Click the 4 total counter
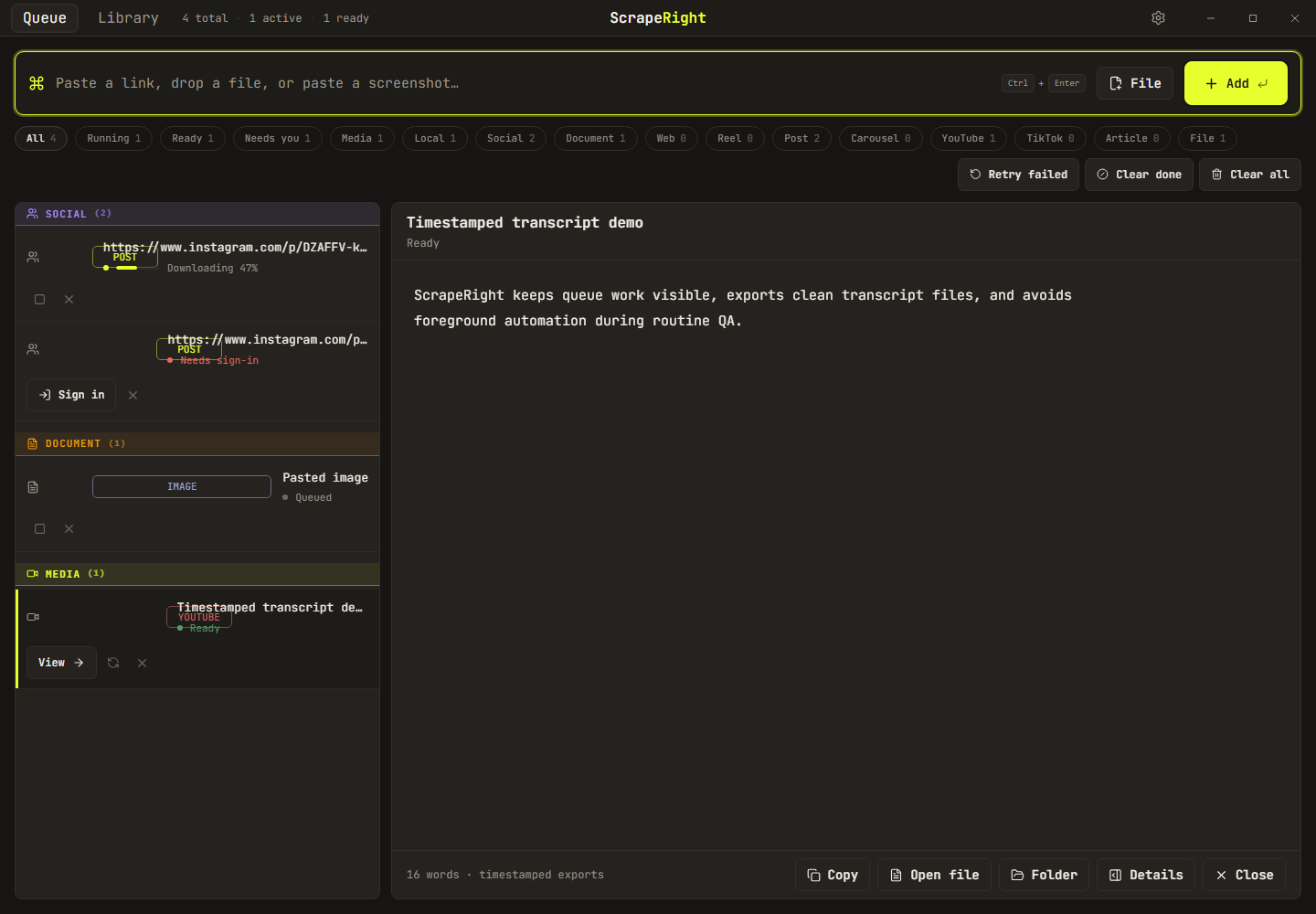This screenshot has width=1316, height=914. click(x=205, y=18)
